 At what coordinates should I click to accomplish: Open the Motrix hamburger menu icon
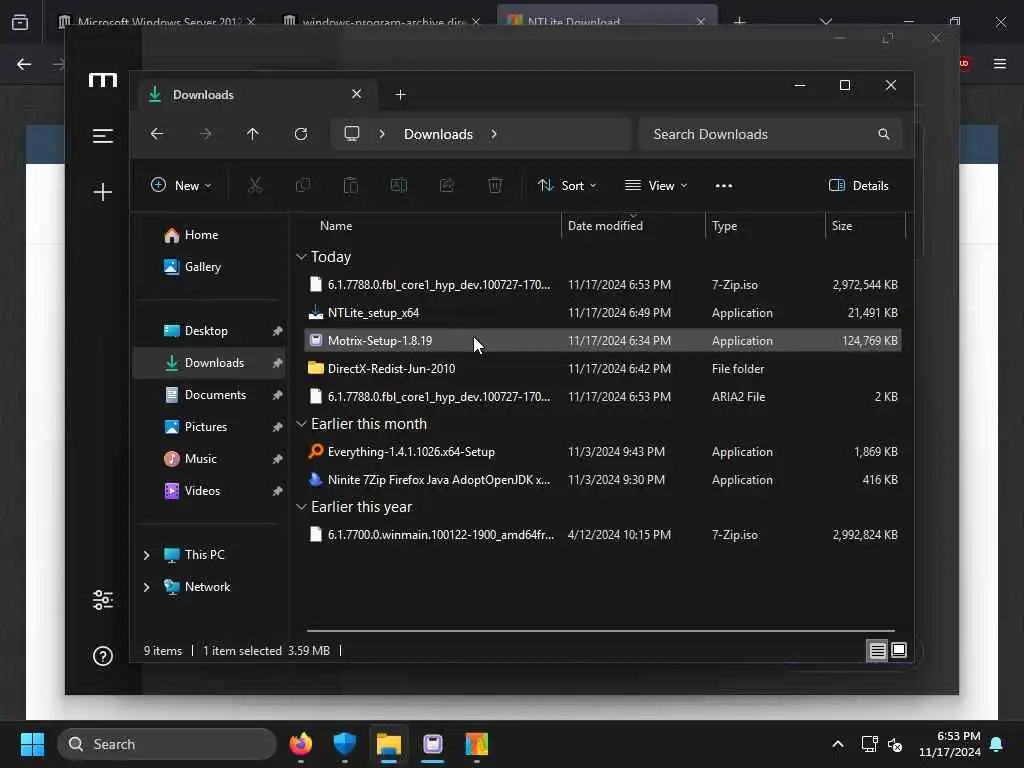103,136
